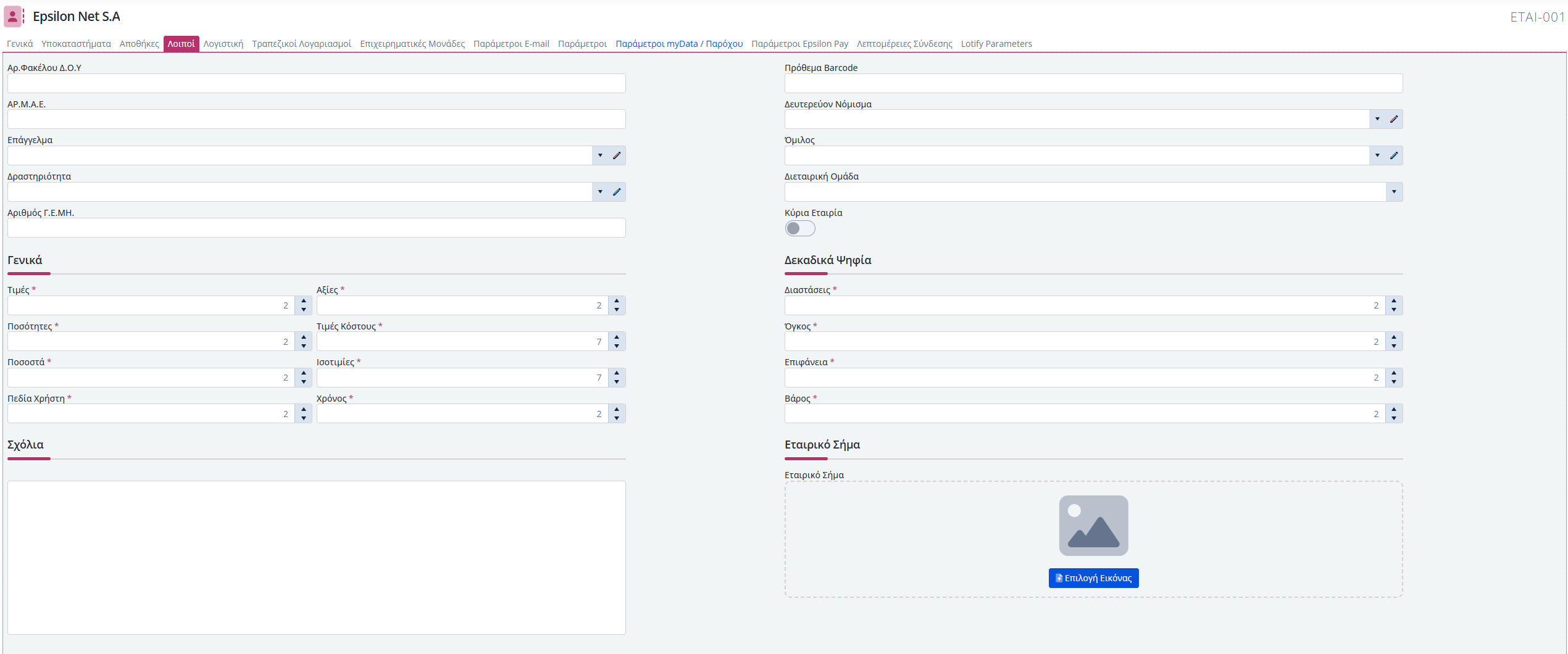Increase Βάρος value with up arrow
1568x654 pixels.
(x=1394, y=410)
